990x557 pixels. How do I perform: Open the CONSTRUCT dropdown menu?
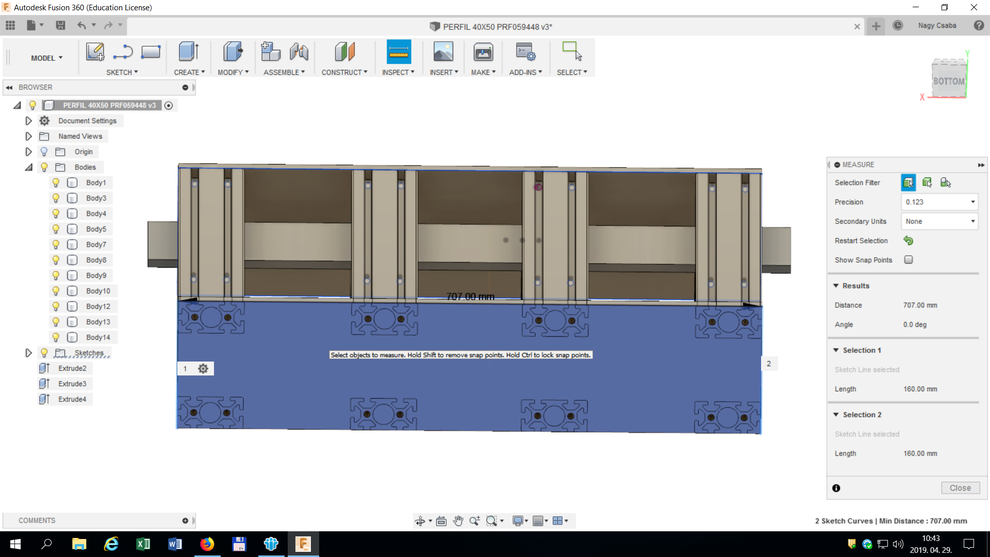(345, 72)
